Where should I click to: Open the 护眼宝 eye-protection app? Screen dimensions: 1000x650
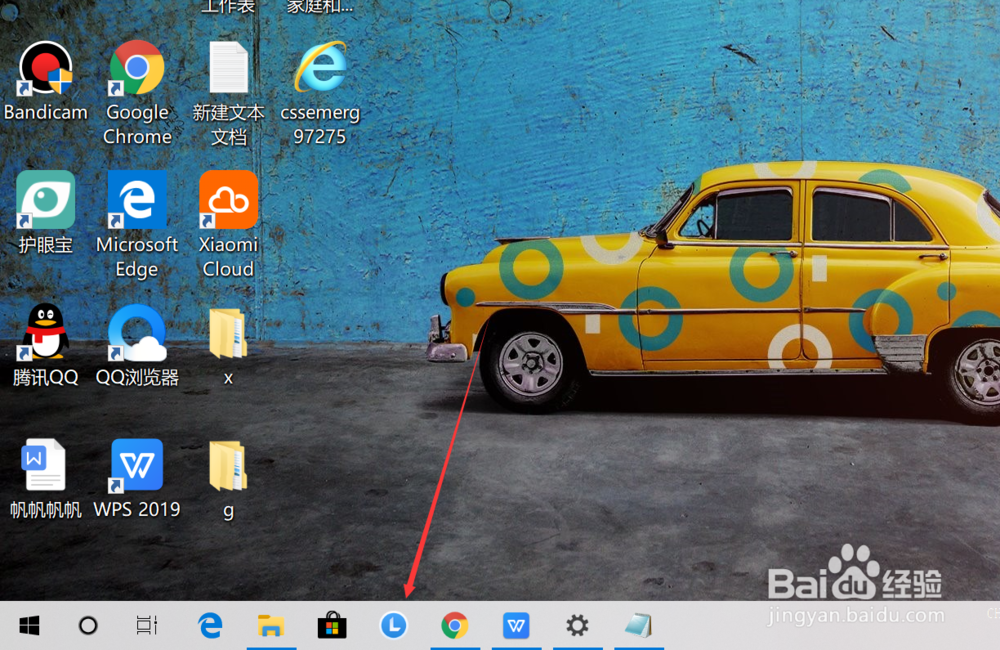[x=45, y=200]
